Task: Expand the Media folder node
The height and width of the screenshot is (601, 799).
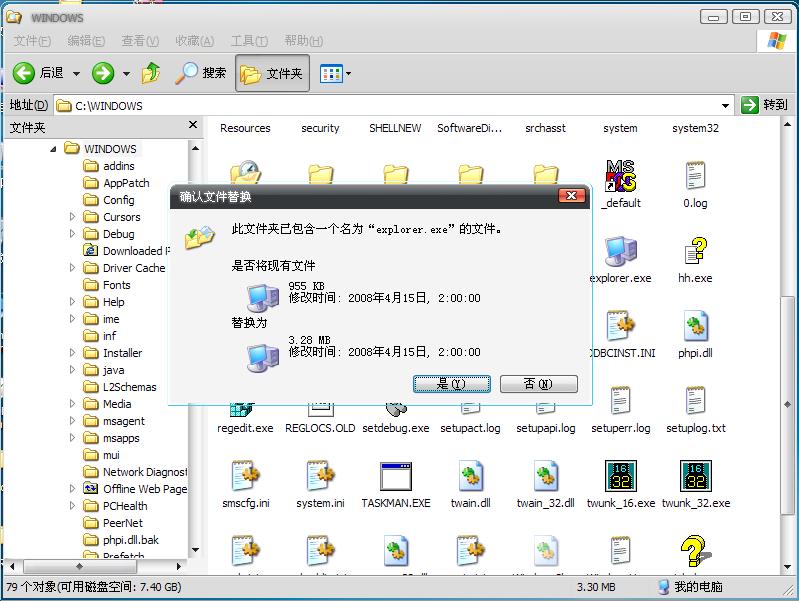Action: (x=72, y=404)
